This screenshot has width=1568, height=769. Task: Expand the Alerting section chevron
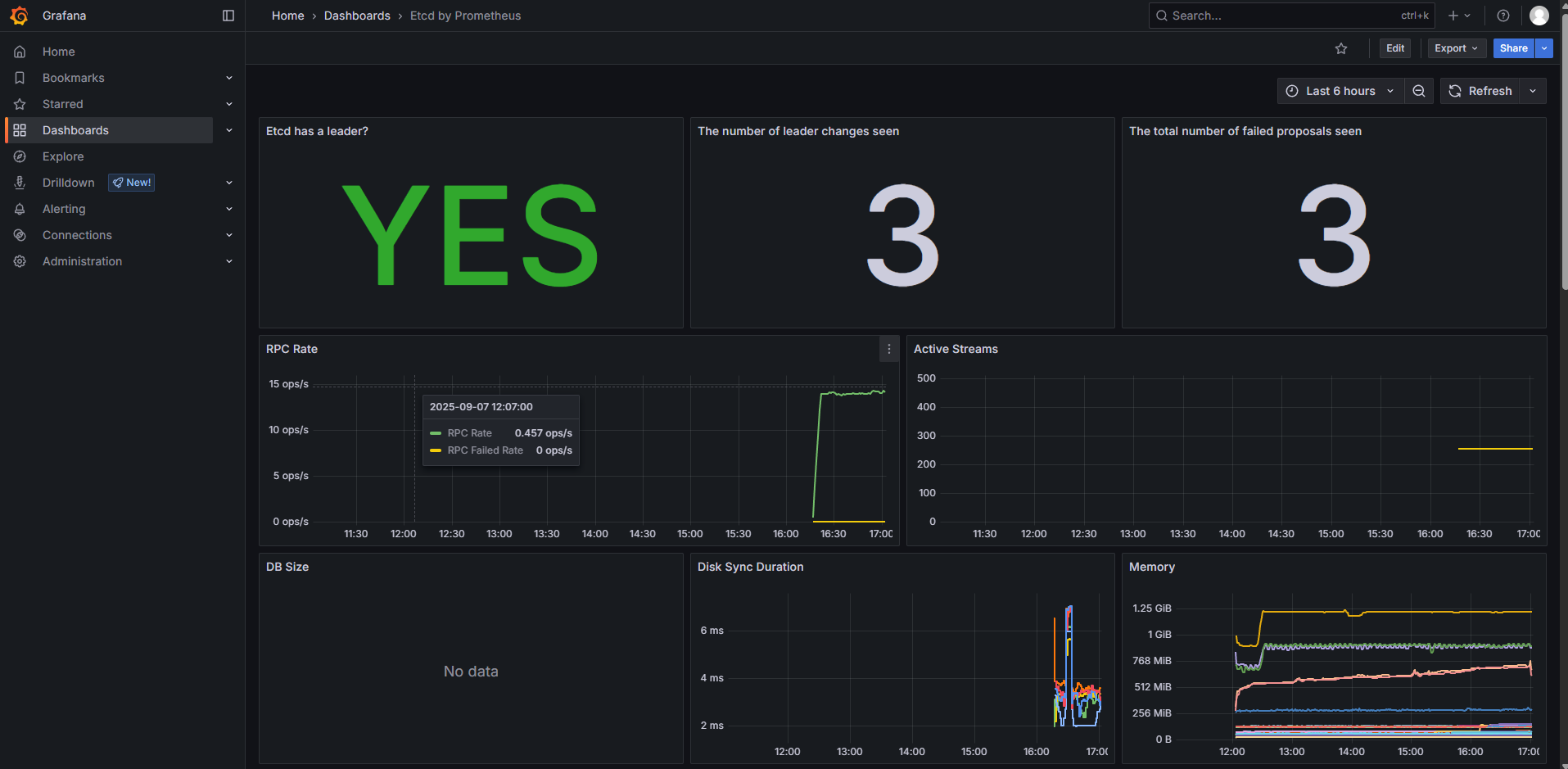(229, 209)
